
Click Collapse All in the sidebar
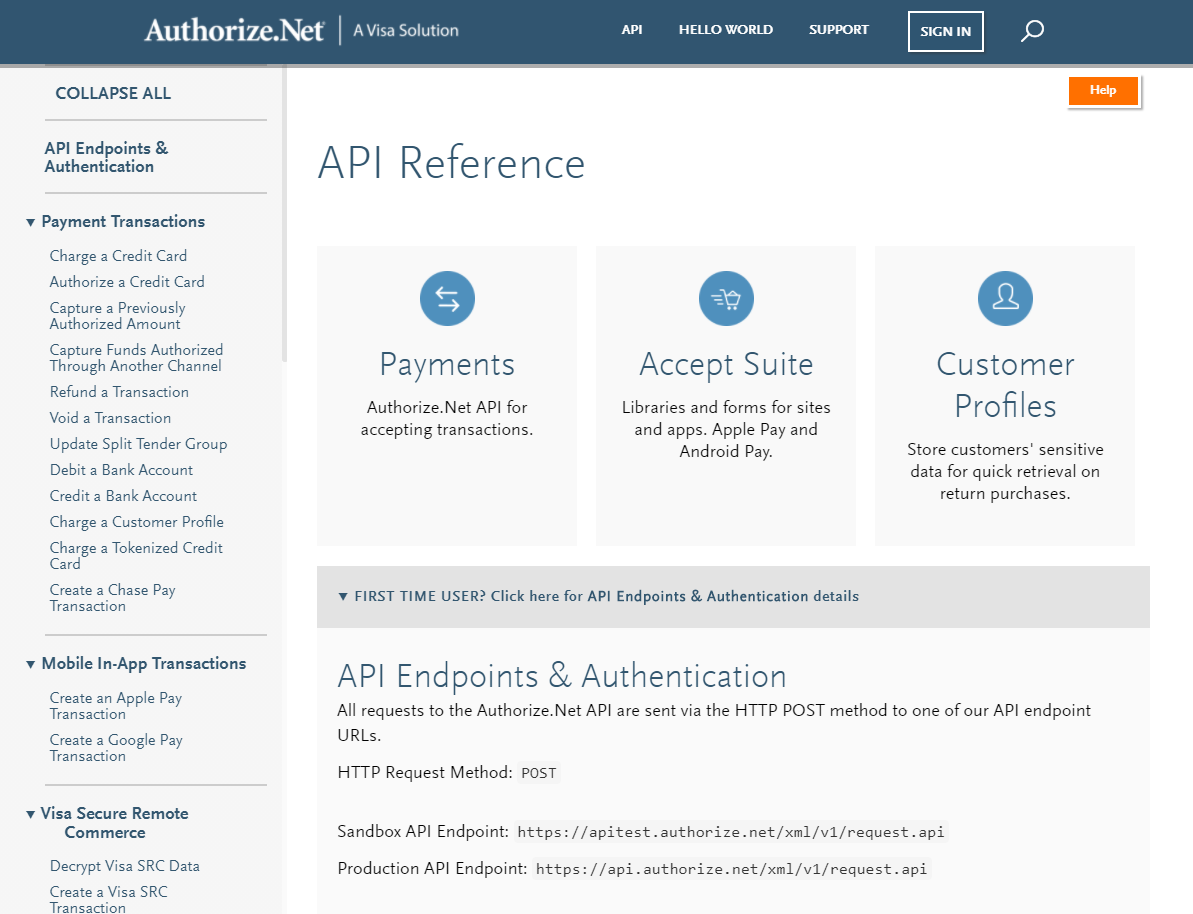point(113,93)
